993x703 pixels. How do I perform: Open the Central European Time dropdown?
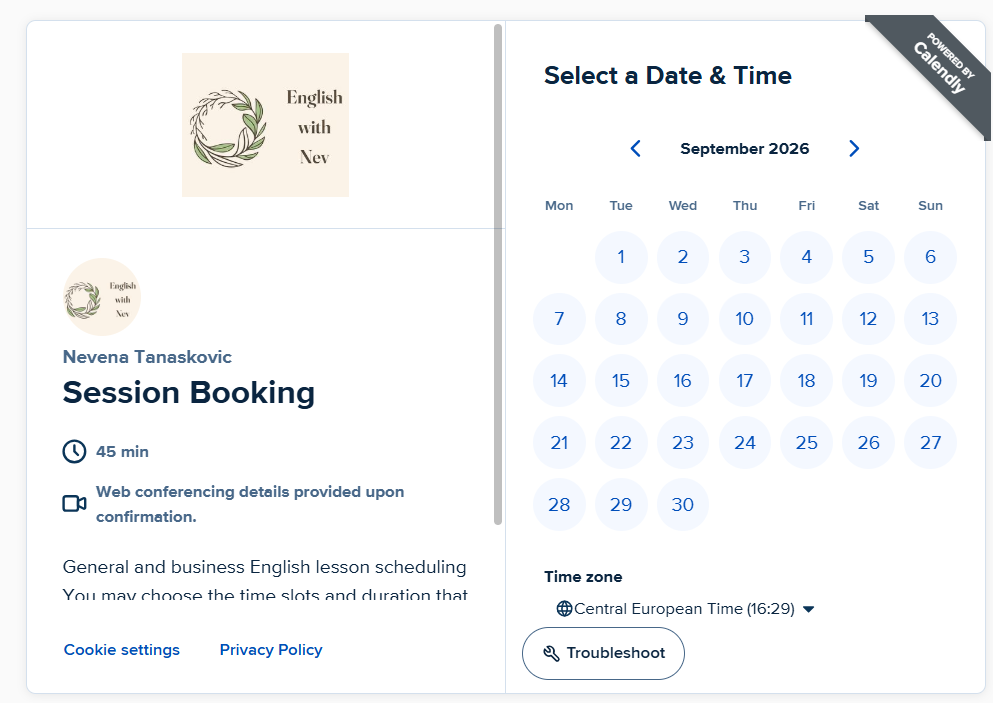pyautogui.click(x=685, y=609)
